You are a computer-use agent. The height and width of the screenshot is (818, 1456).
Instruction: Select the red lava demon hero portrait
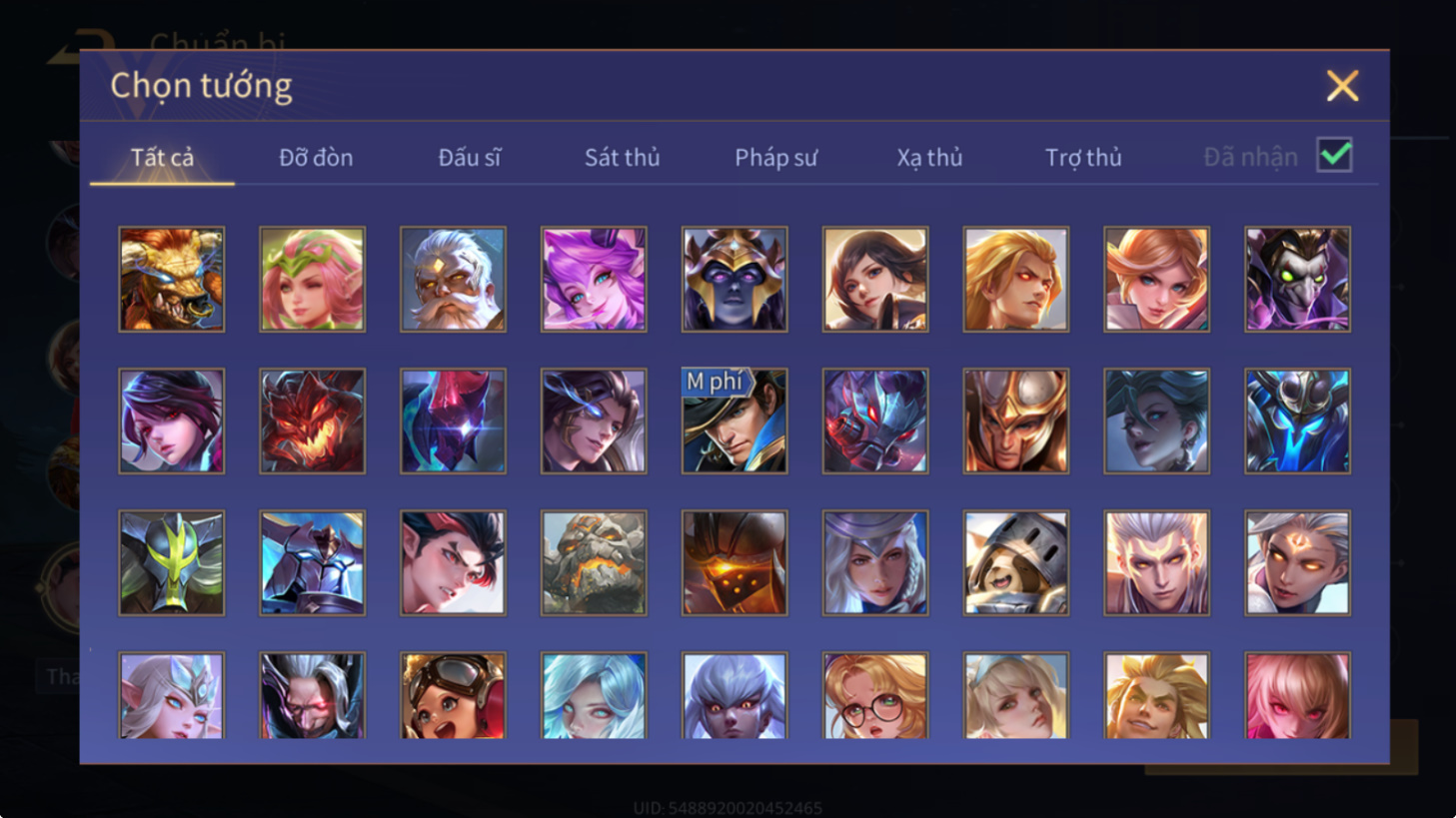pyautogui.click(x=312, y=420)
